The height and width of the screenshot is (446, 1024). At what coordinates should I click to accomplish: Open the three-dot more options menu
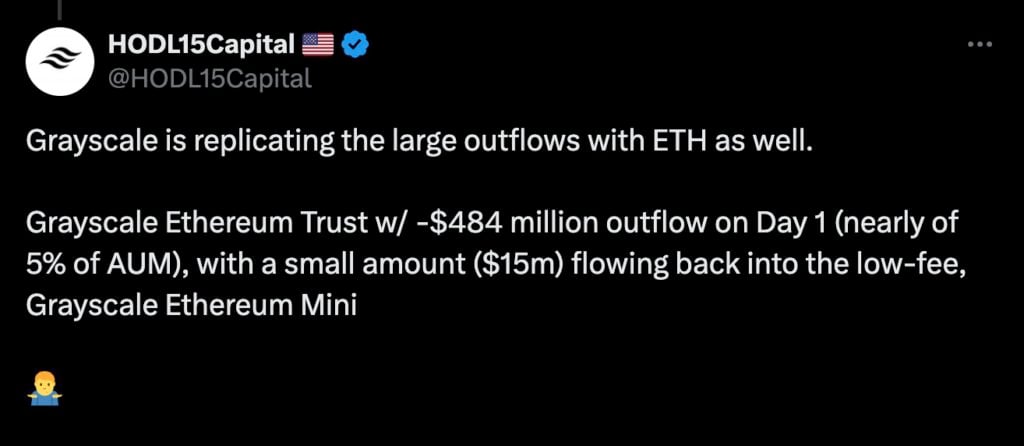pos(979,44)
